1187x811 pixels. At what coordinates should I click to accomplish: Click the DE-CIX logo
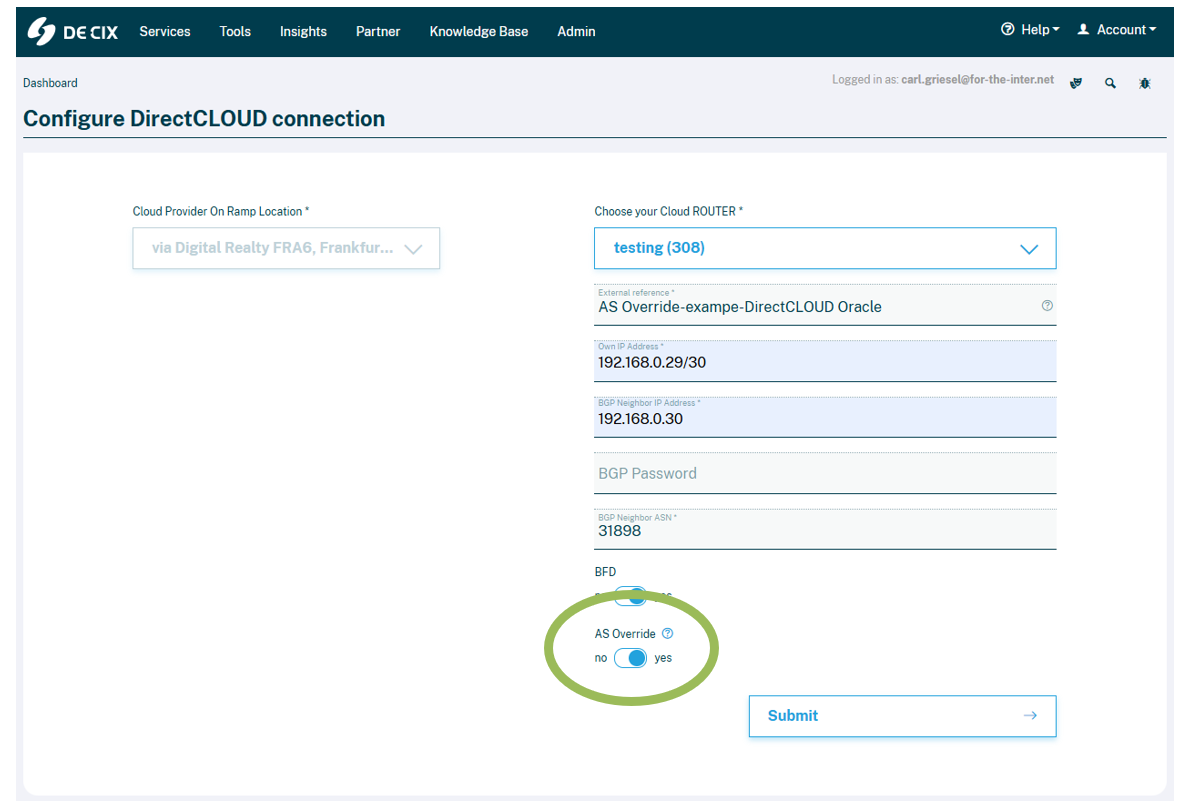point(73,32)
